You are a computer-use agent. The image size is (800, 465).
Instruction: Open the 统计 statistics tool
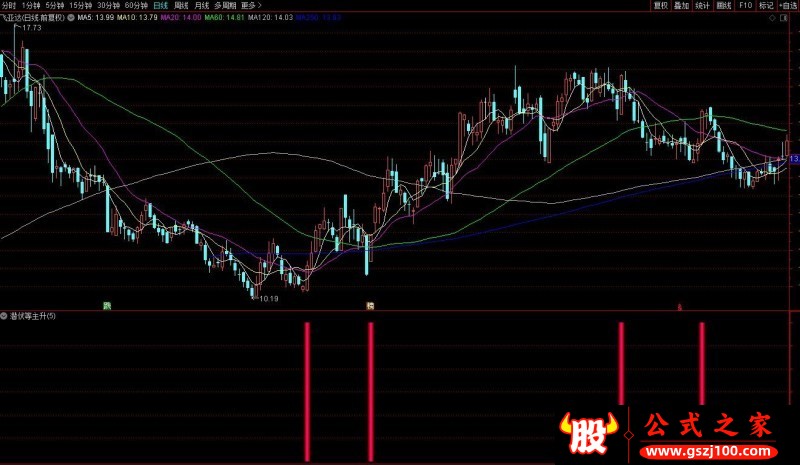coord(703,6)
